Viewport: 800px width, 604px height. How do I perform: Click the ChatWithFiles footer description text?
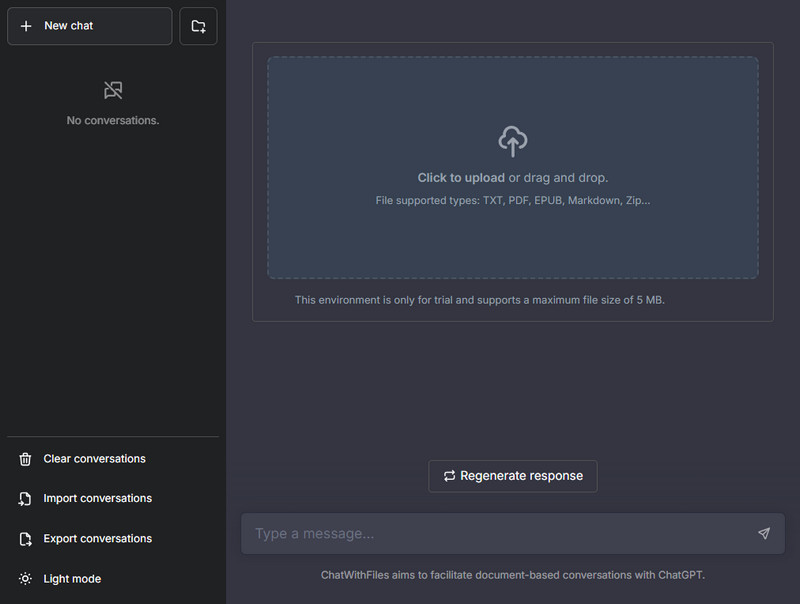click(x=513, y=575)
